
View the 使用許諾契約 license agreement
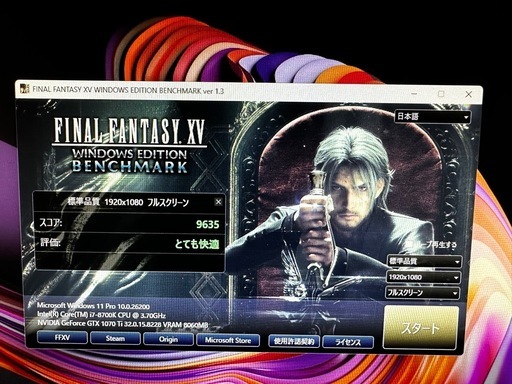click(294, 341)
